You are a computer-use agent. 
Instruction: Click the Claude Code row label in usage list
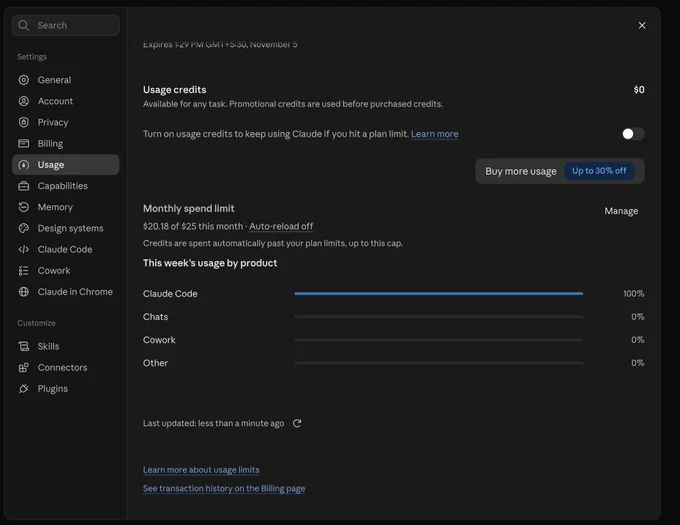click(x=170, y=293)
